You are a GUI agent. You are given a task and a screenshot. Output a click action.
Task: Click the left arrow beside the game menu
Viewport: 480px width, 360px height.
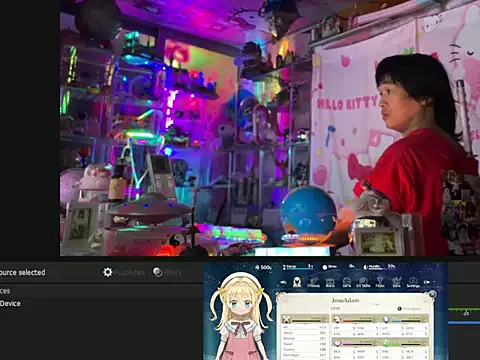(283, 282)
